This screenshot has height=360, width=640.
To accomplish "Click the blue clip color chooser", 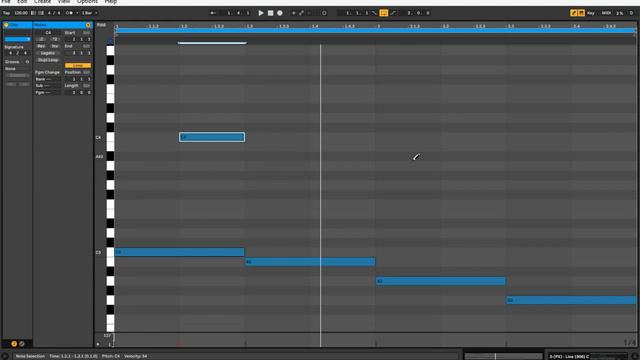I will click(x=18, y=39).
